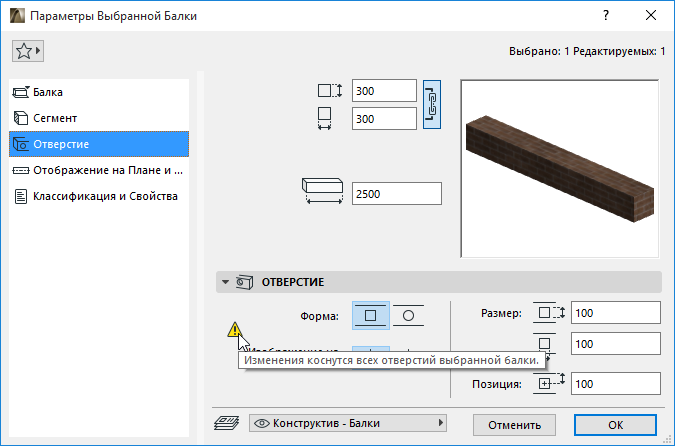Select the Отверстие page in the sidebar

pos(99,144)
